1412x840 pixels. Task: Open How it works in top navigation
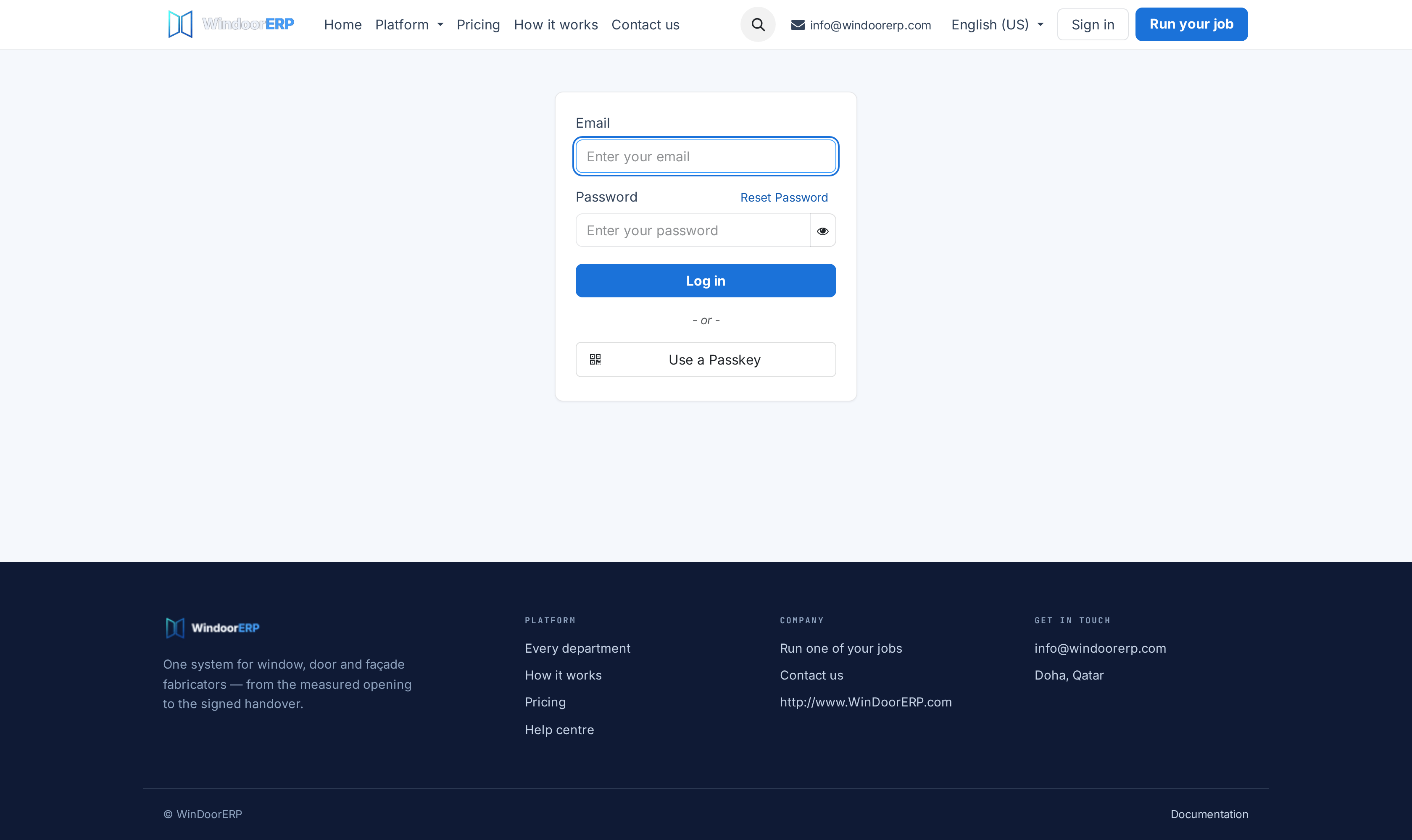pyautogui.click(x=556, y=25)
